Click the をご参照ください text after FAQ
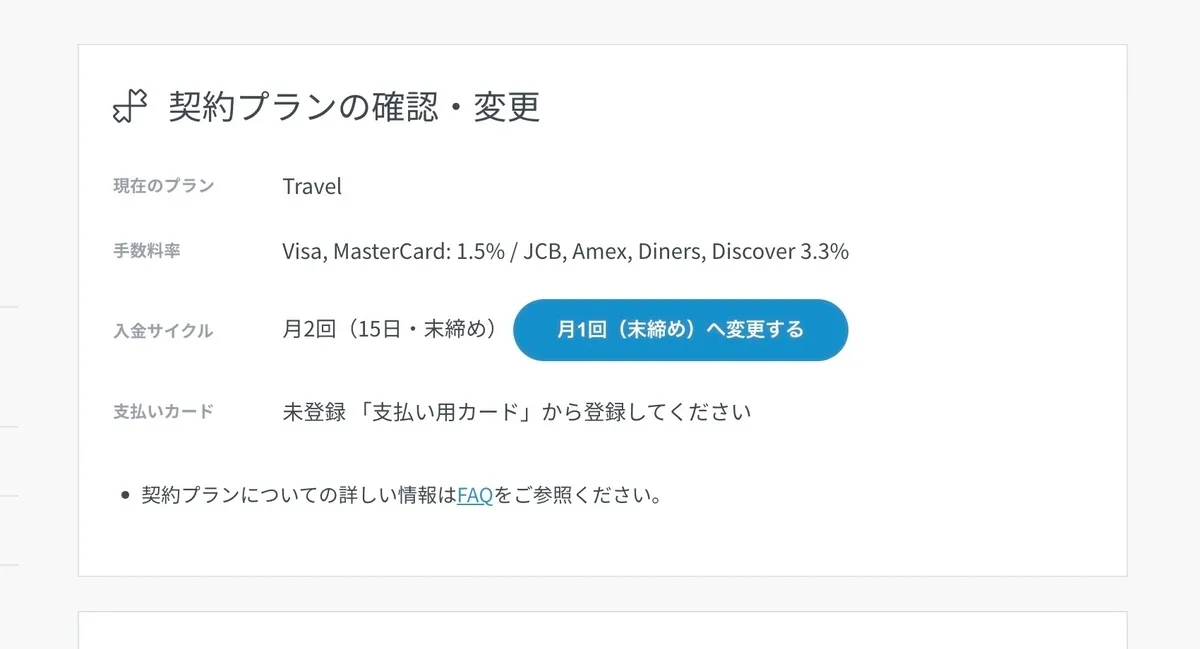Image resolution: width=1200 pixels, height=649 pixels. coord(579,495)
